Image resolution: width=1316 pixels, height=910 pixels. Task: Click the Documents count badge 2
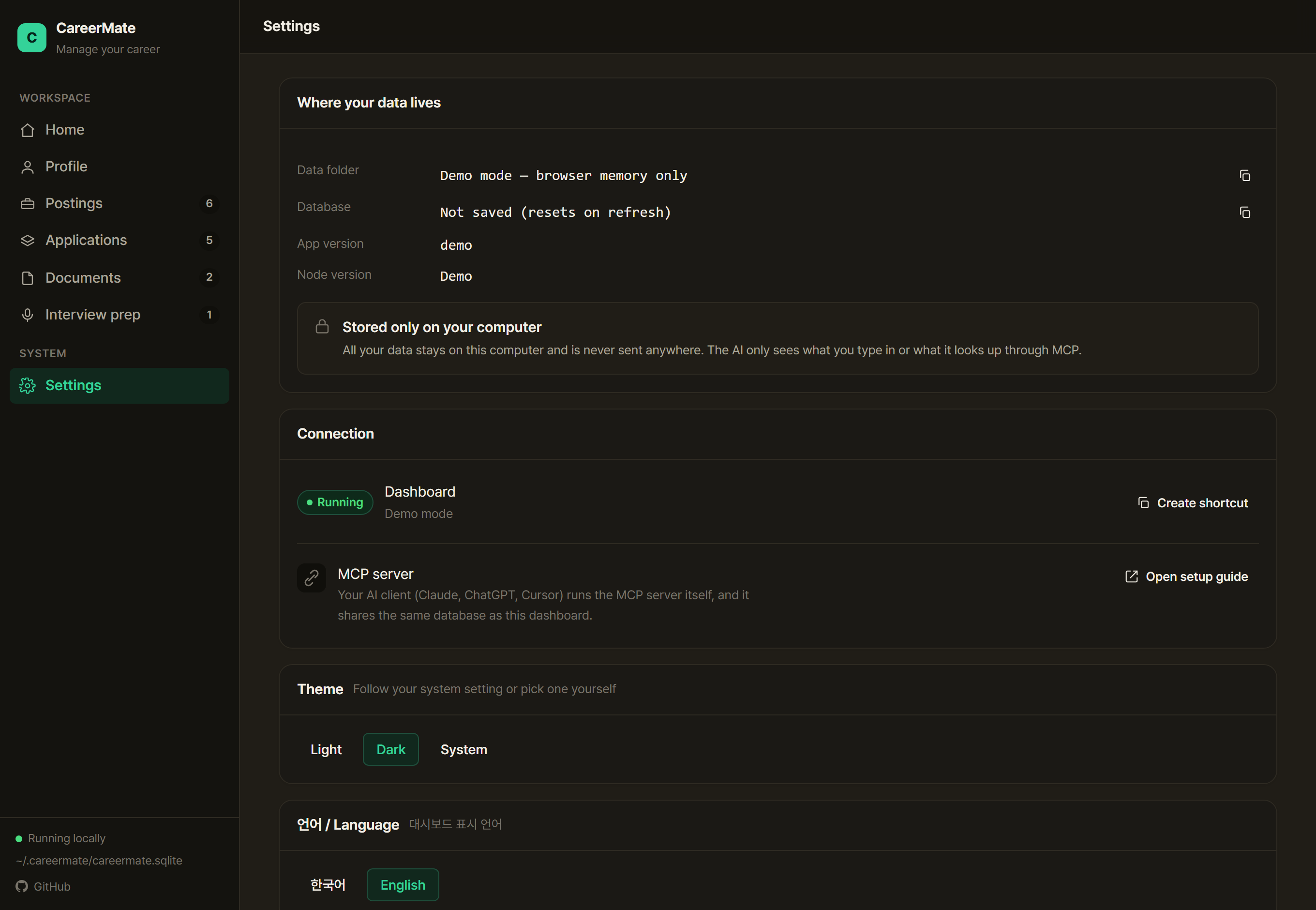[x=209, y=278]
